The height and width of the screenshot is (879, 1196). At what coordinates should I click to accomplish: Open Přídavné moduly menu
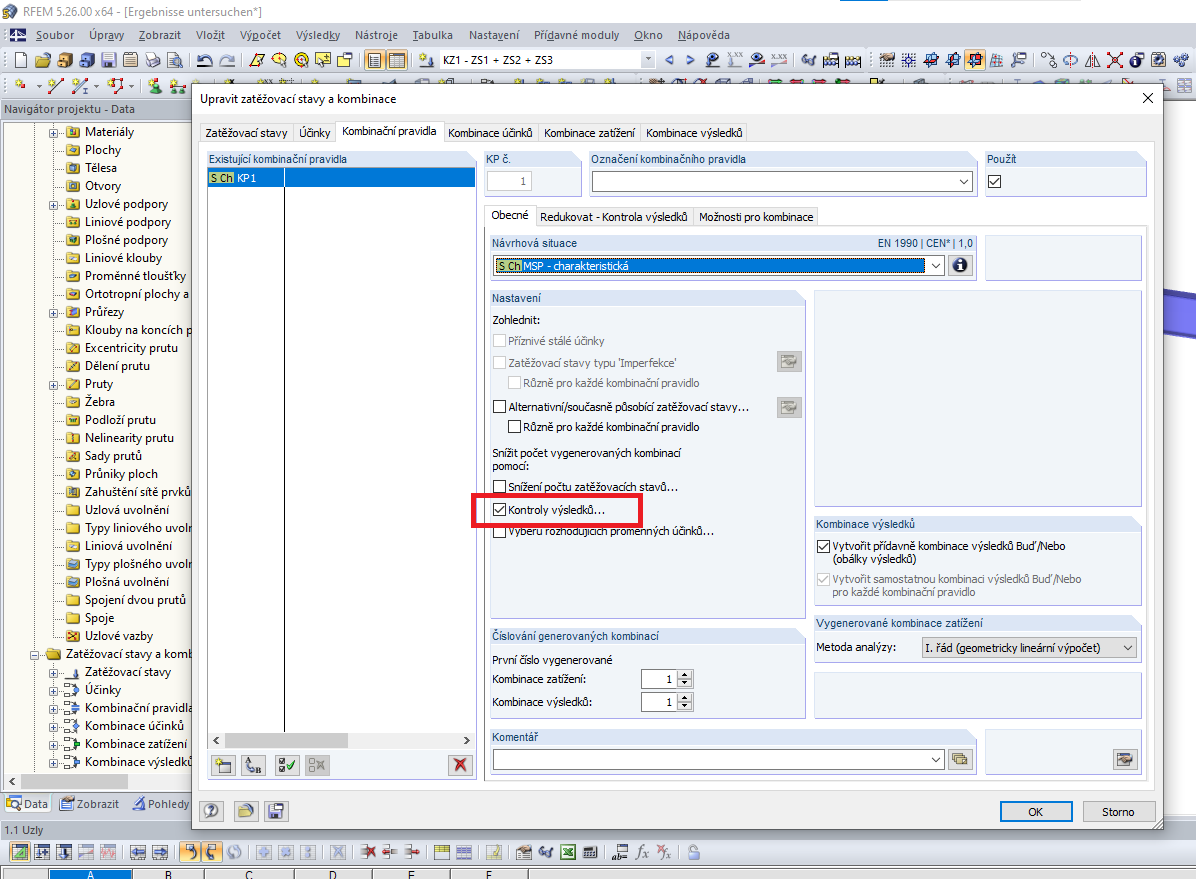point(577,35)
